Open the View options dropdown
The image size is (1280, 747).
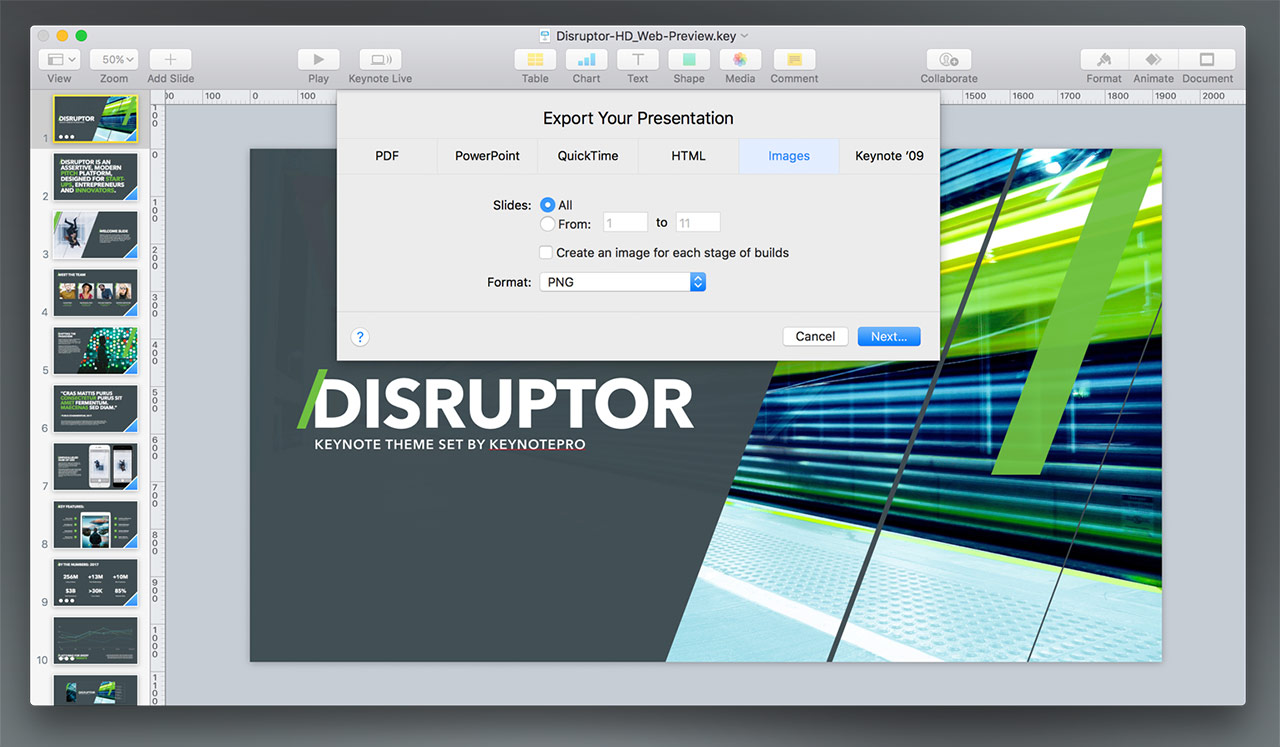59,60
